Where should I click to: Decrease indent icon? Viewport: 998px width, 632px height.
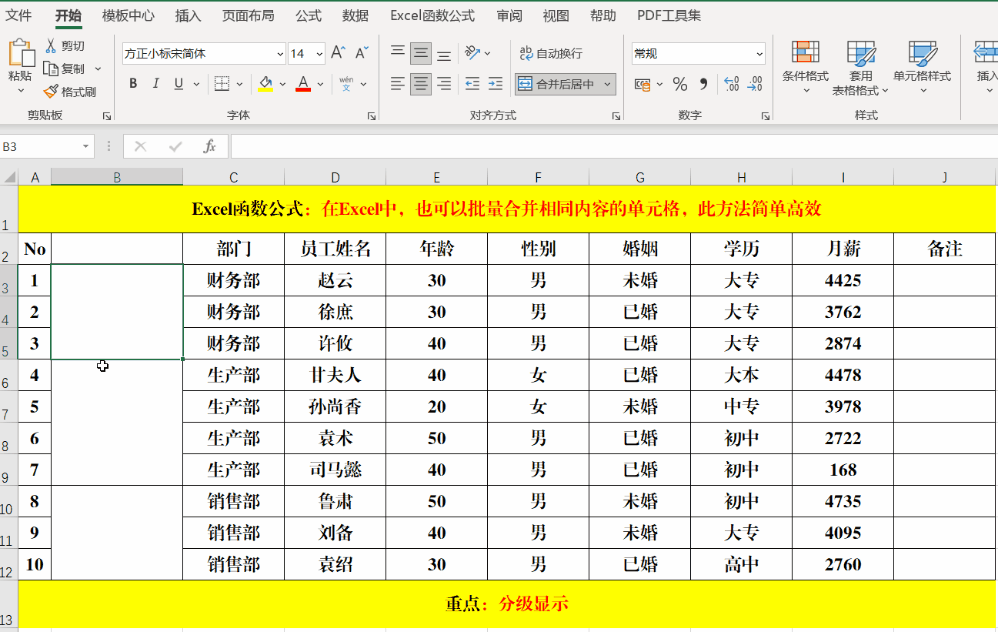coord(472,83)
